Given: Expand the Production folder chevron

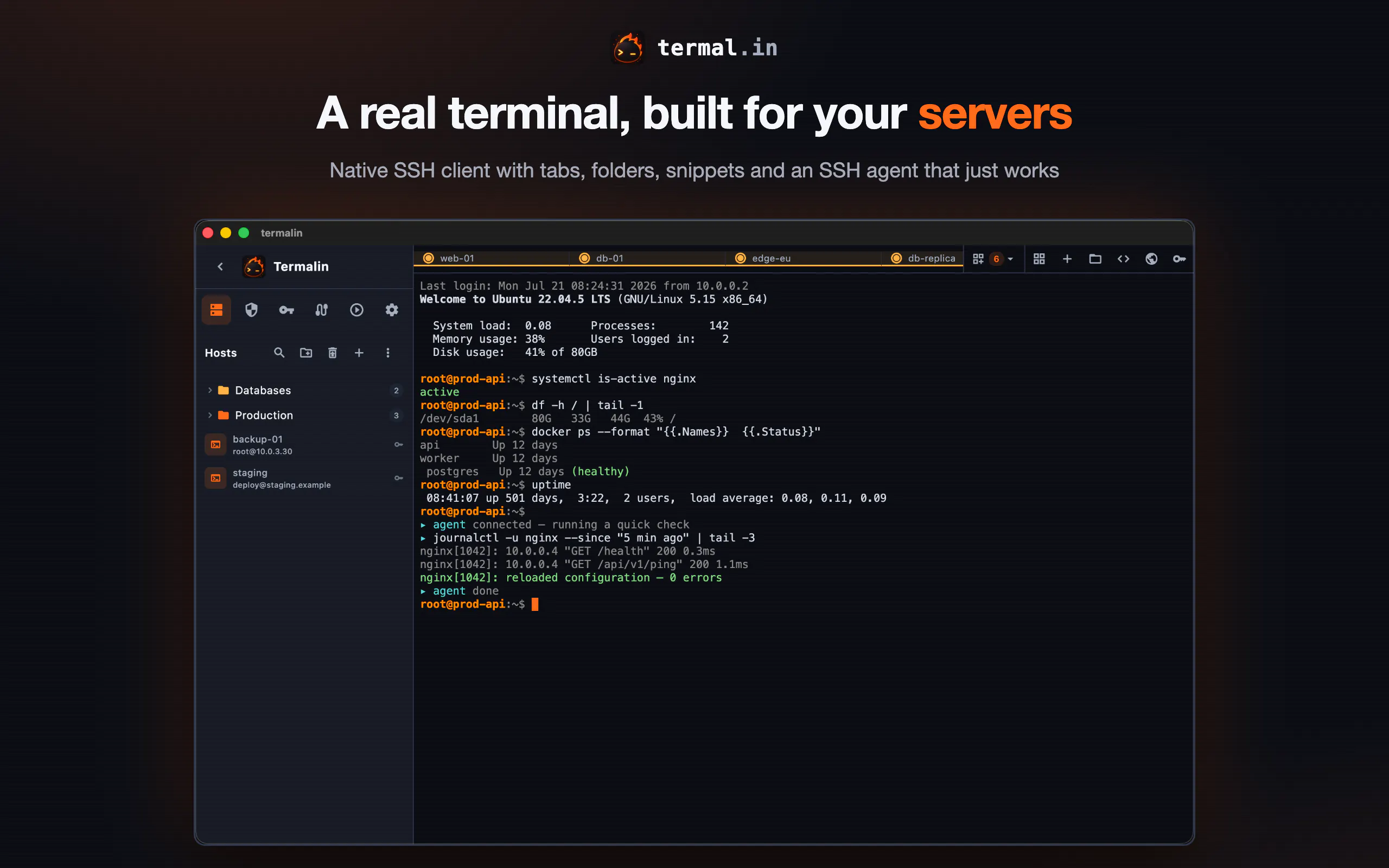Looking at the screenshot, I should (209, 415).
